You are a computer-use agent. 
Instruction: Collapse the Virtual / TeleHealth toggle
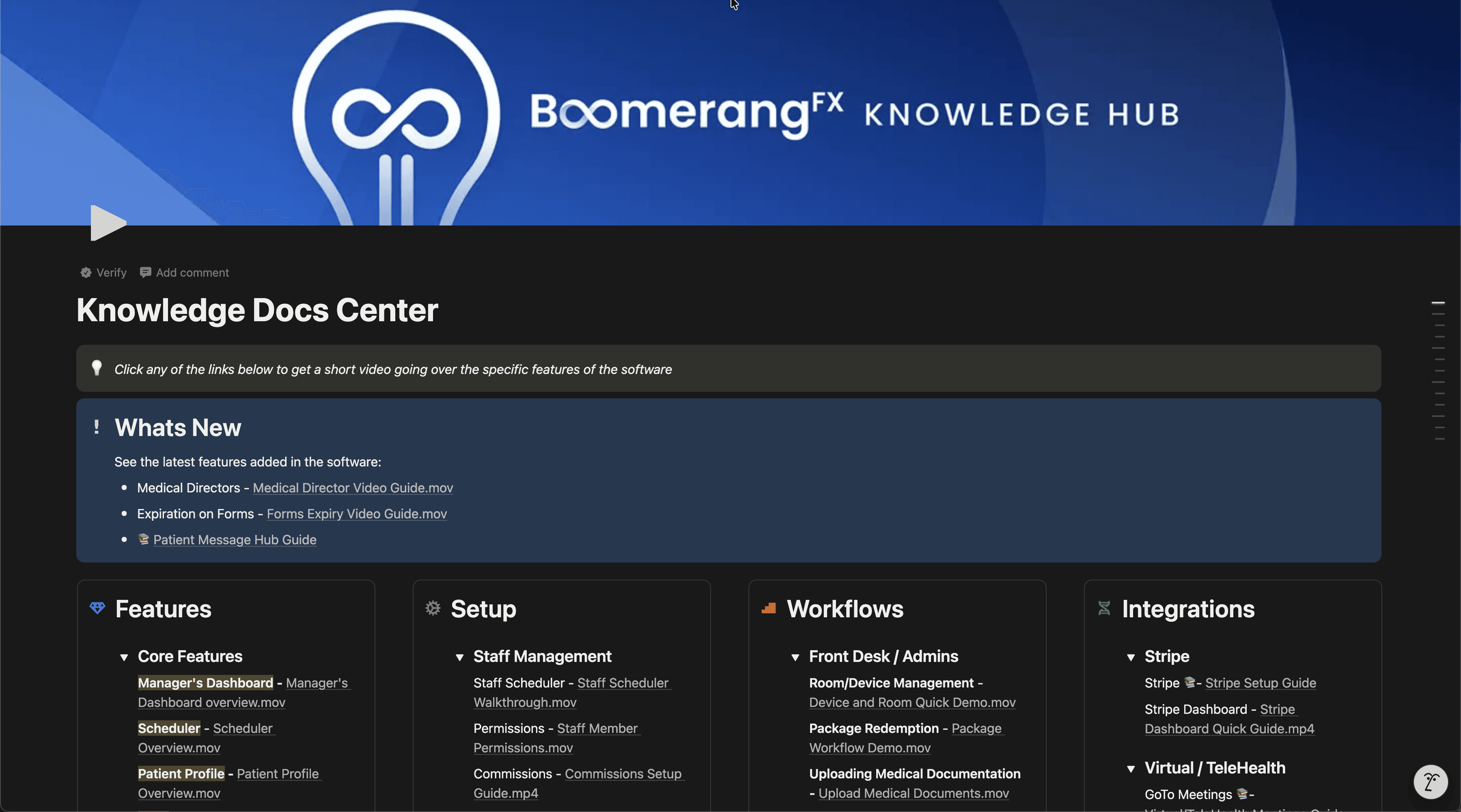tap(1130, 769)
